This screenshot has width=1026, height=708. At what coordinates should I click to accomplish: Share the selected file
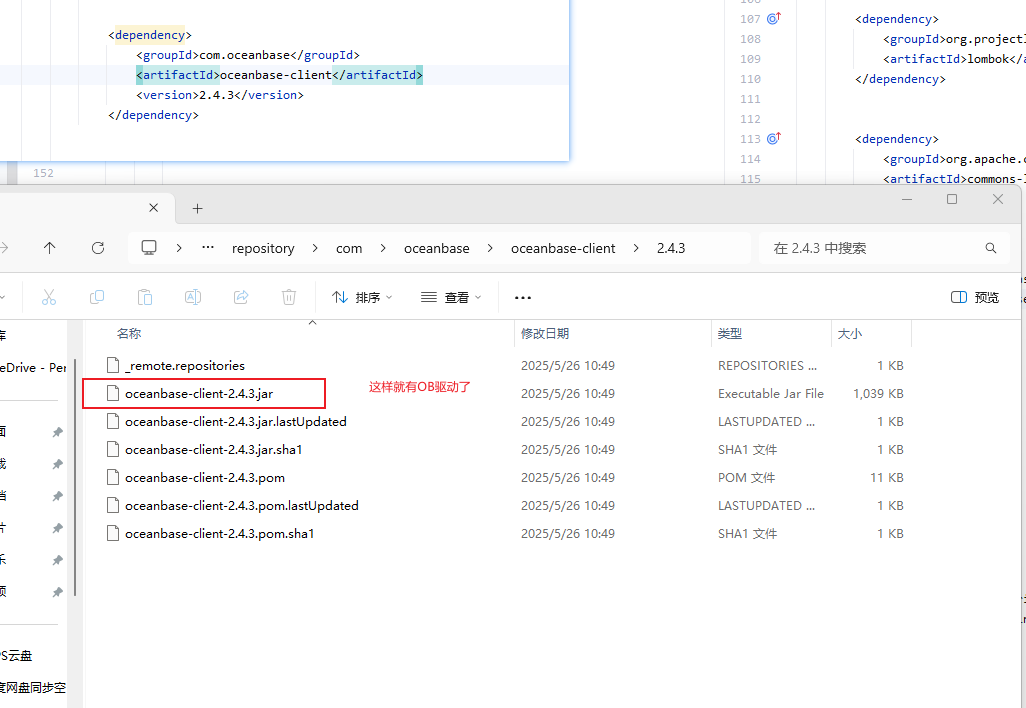[x=241, y=297]
